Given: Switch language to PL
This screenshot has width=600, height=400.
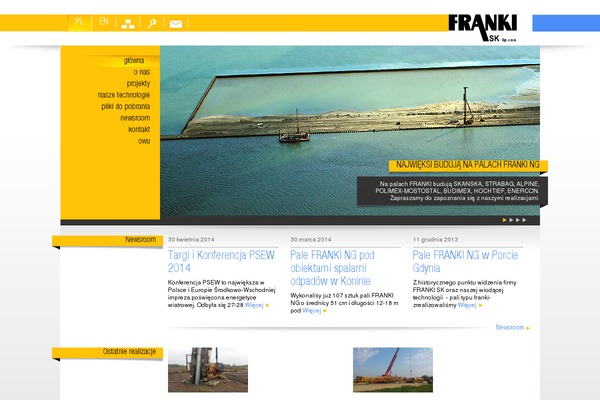Looking at the screenshot, I should coord(80,21).
